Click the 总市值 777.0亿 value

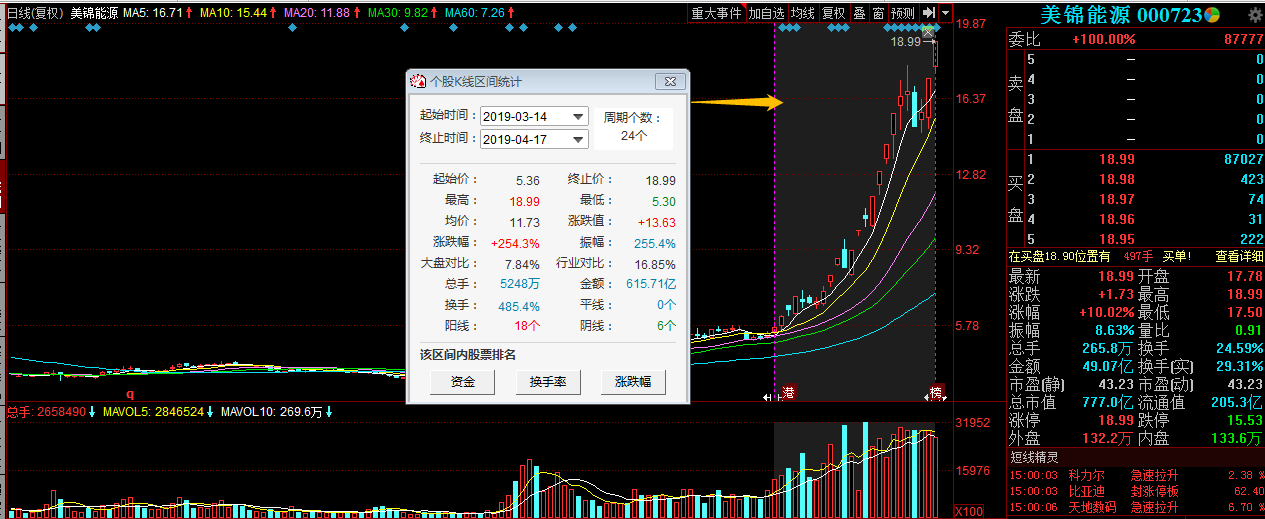click(x=1107, y=402)
